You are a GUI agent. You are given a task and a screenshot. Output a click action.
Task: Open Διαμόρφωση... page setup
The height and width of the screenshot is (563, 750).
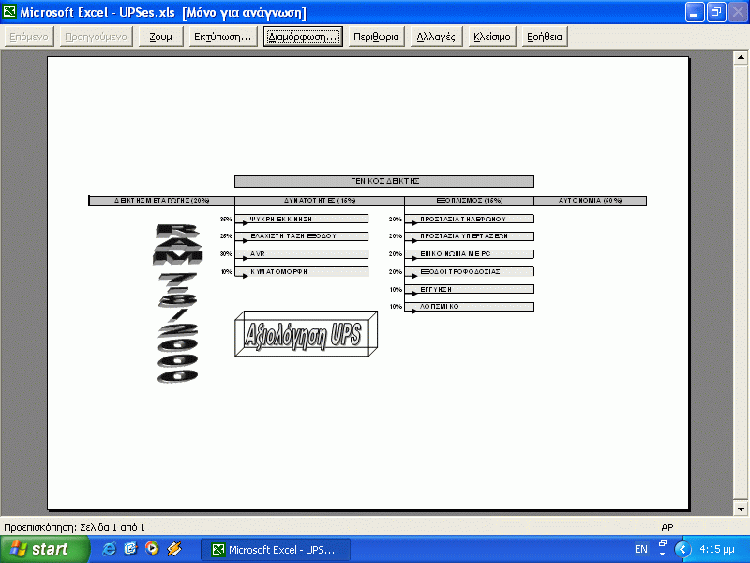point(303,37)
